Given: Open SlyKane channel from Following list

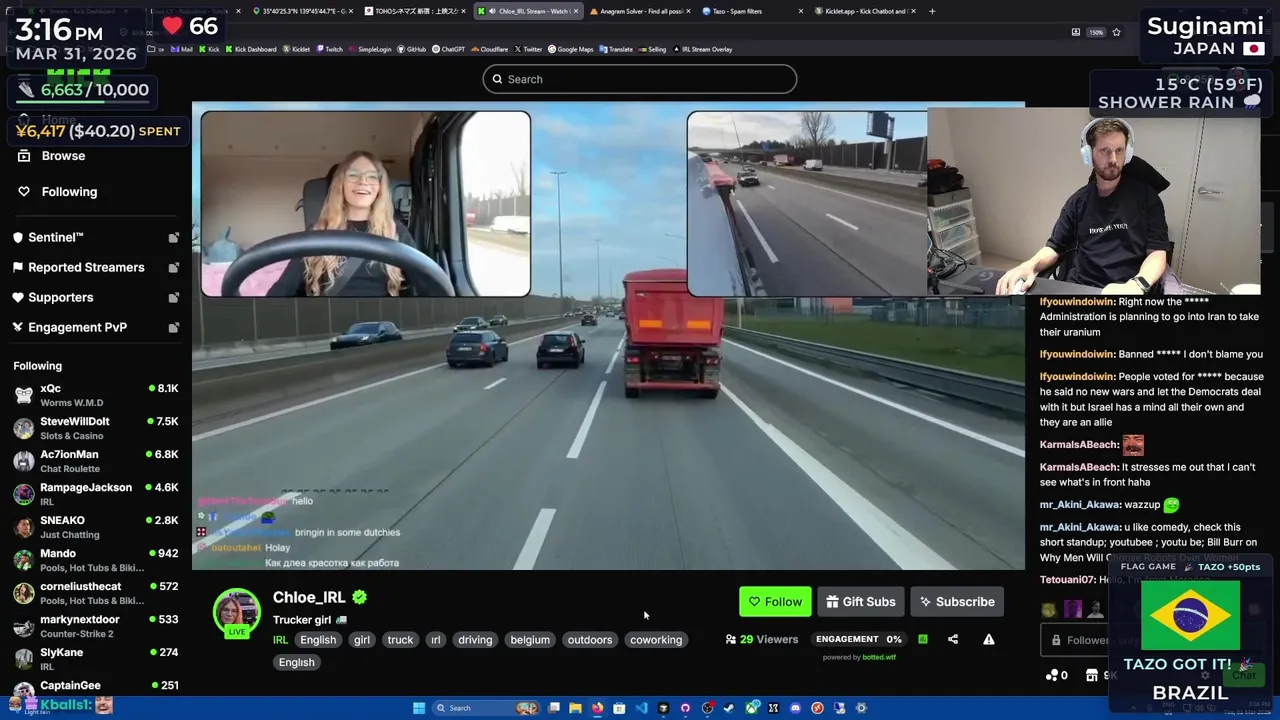Looking at the screenshot, I should tap(95, 658).
